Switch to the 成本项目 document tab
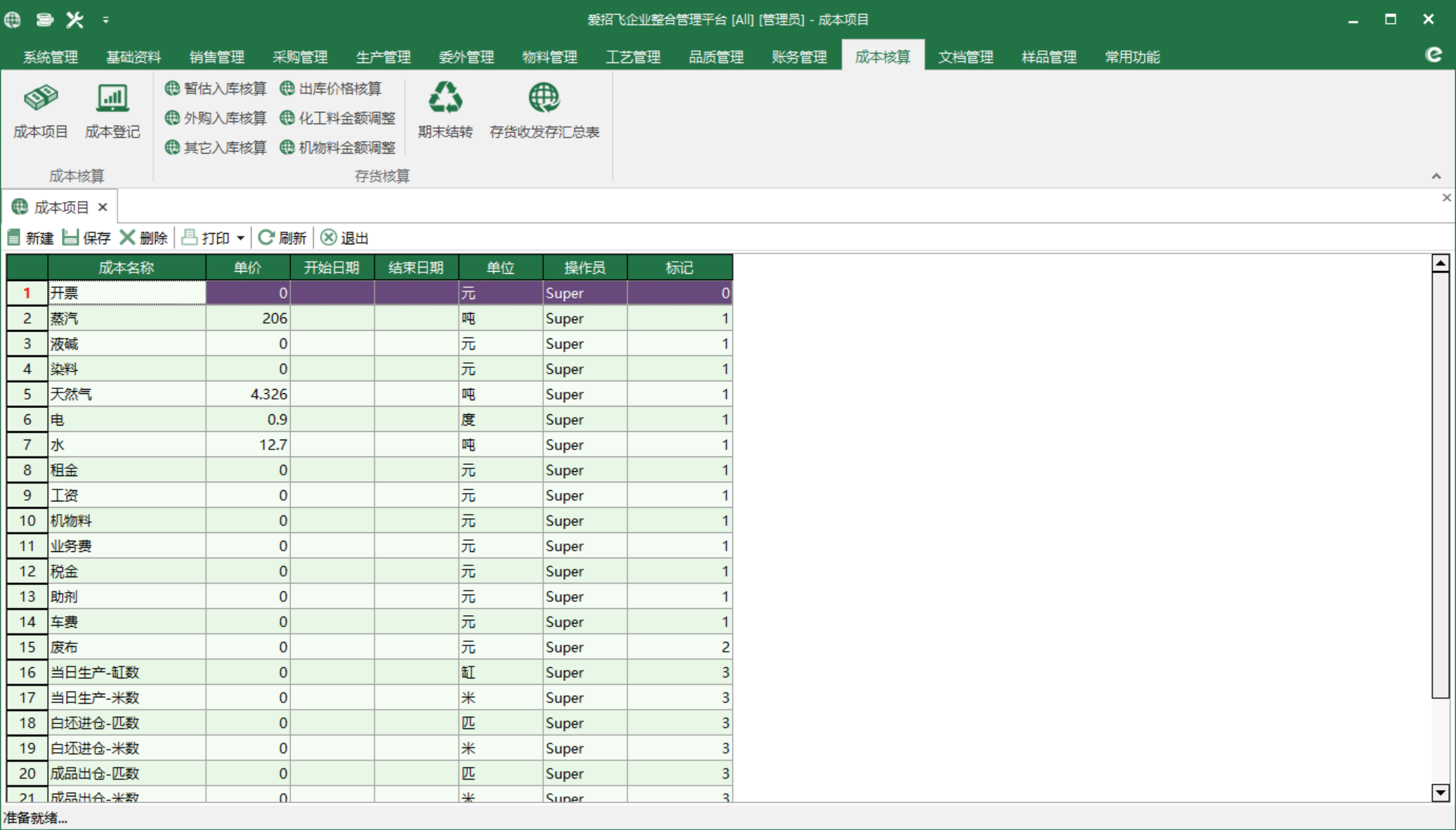The height and width of the screenshot is (830, 1456). coord(61,207)
